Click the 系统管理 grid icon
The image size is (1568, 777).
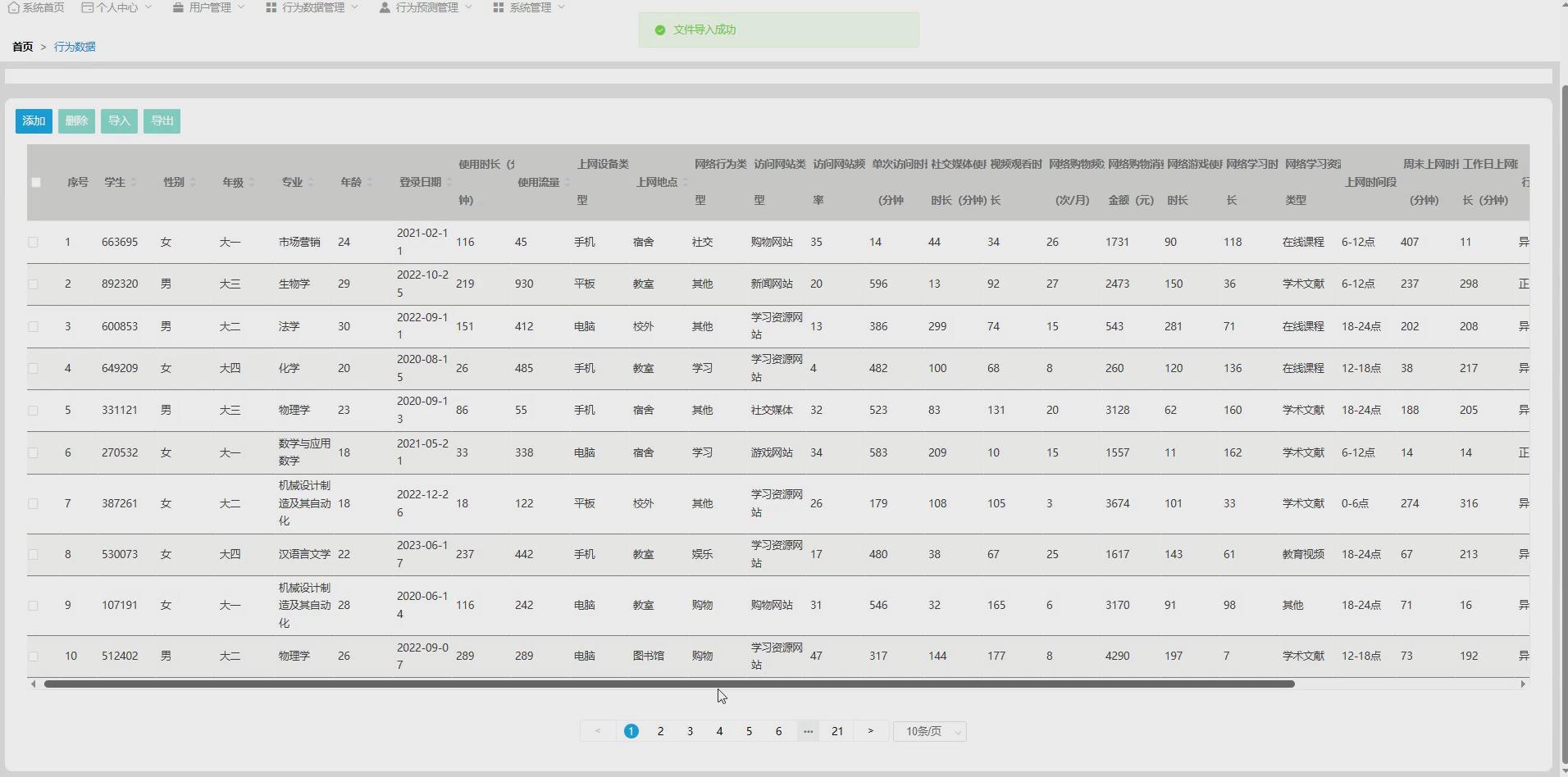coord(499,7)
